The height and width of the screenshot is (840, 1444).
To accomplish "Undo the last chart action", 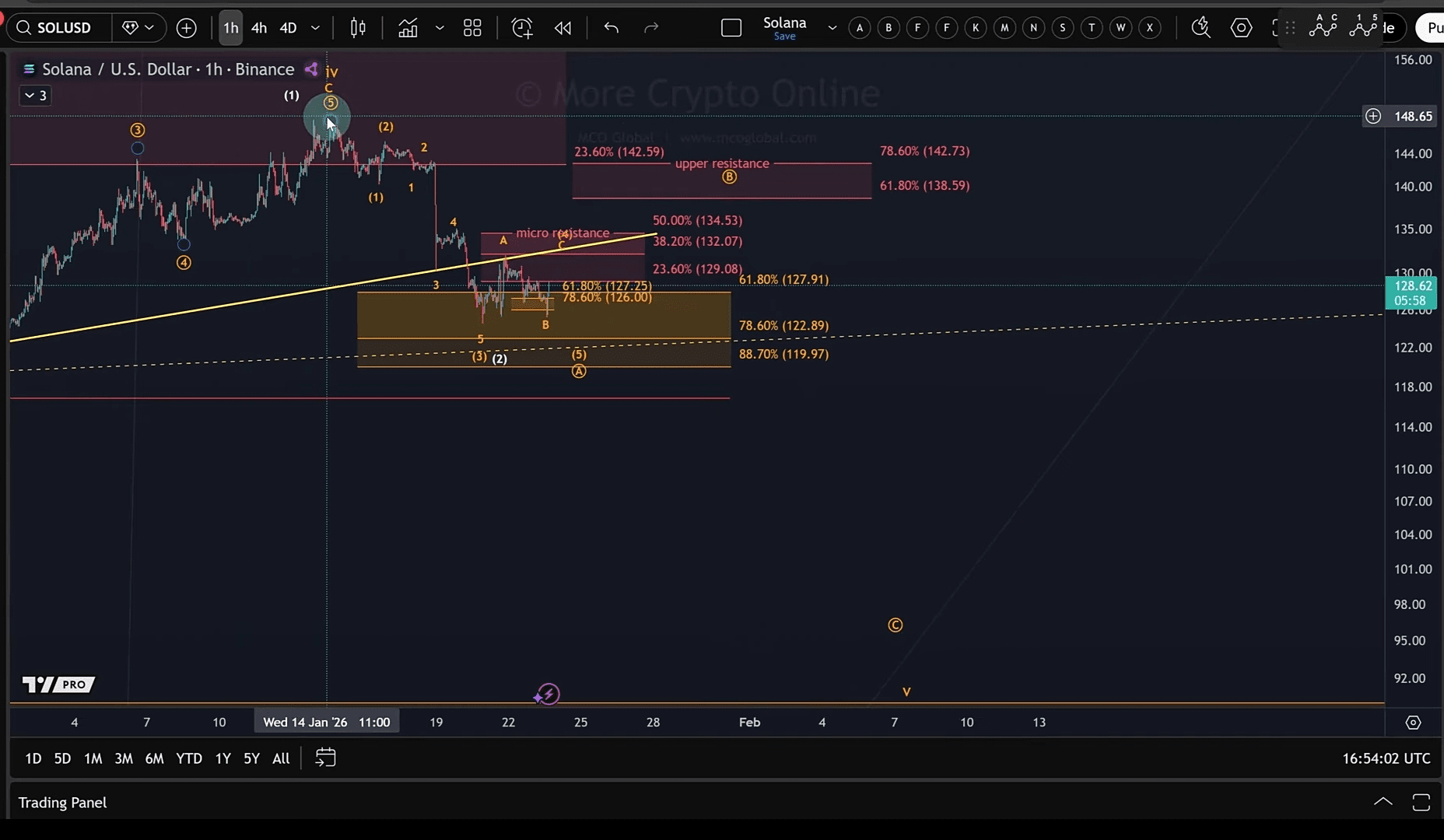I will (x=612, y=28).
